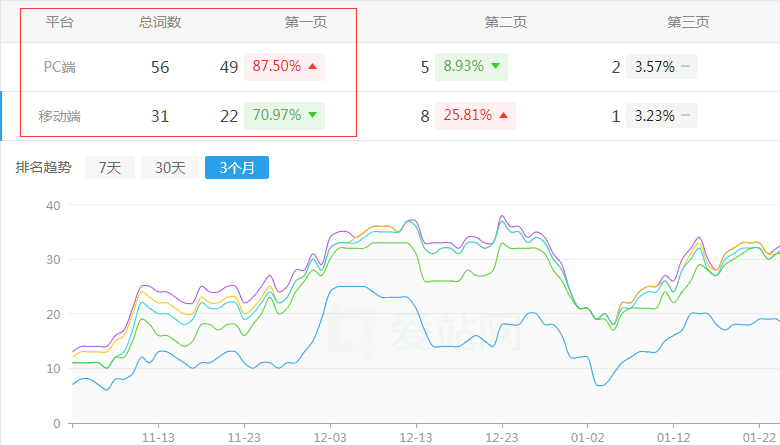Viewport: 780px width, 445px height.
Task: Click the 第一页 column header
Action: point(306,22)
